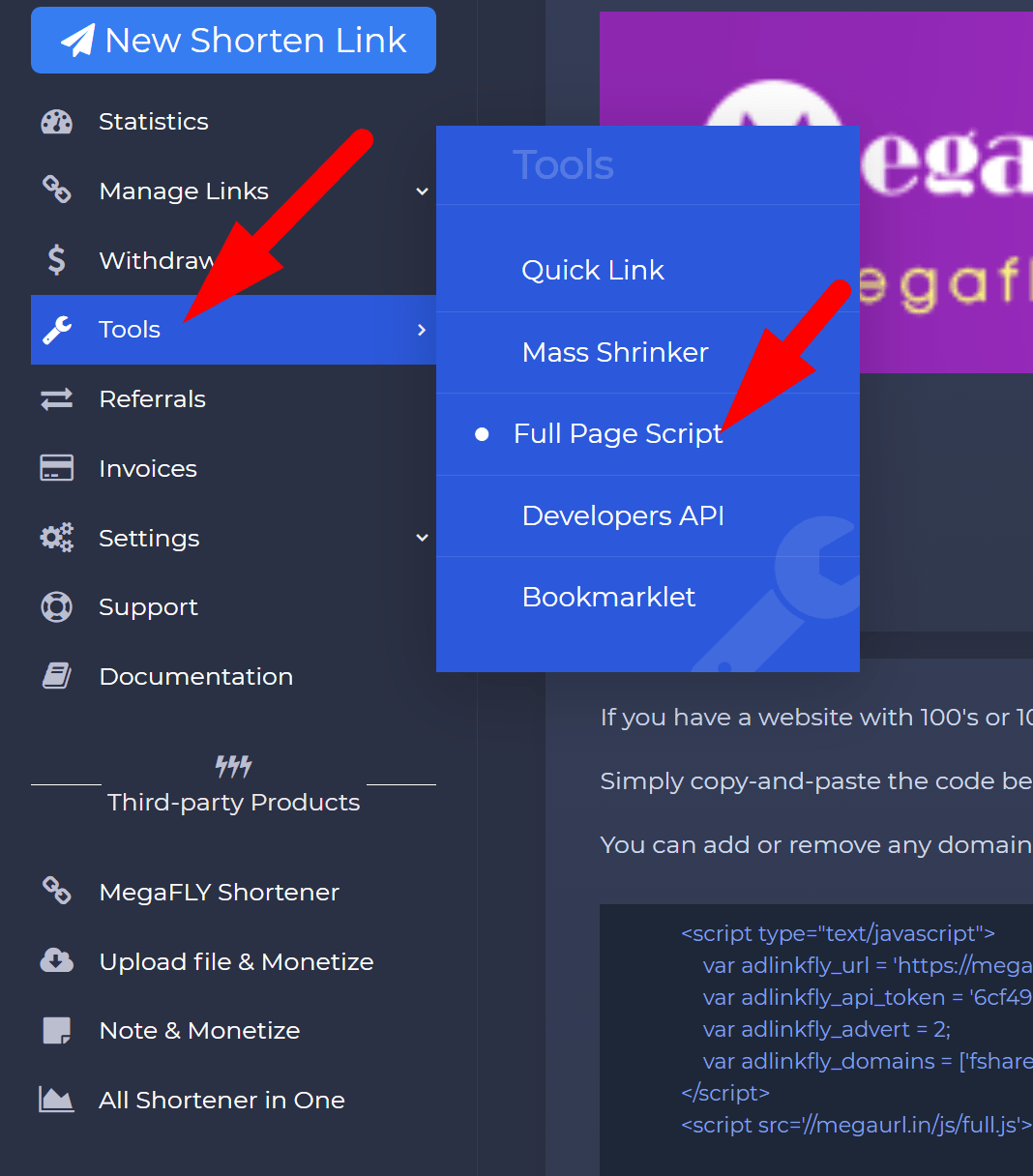Open Statistics in the sidebar
Image resolution: width=1033 pixels, height=1176 pixels.
(154, 122)
